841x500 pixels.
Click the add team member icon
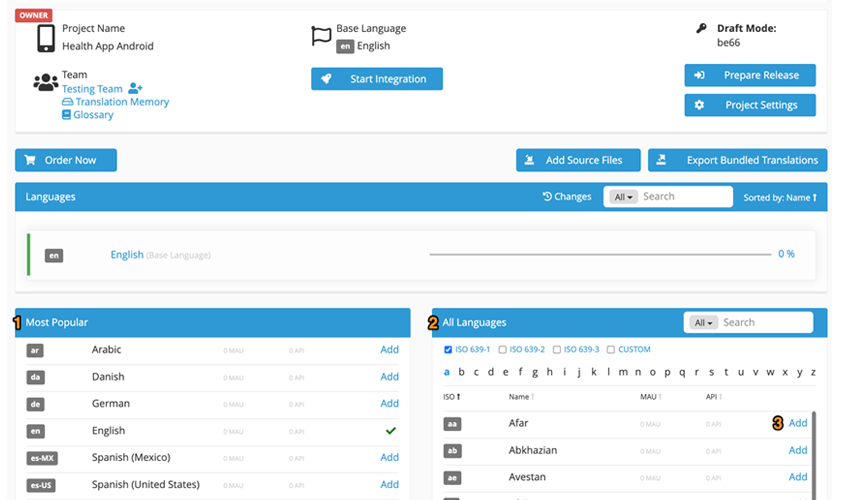click(136, 89)
